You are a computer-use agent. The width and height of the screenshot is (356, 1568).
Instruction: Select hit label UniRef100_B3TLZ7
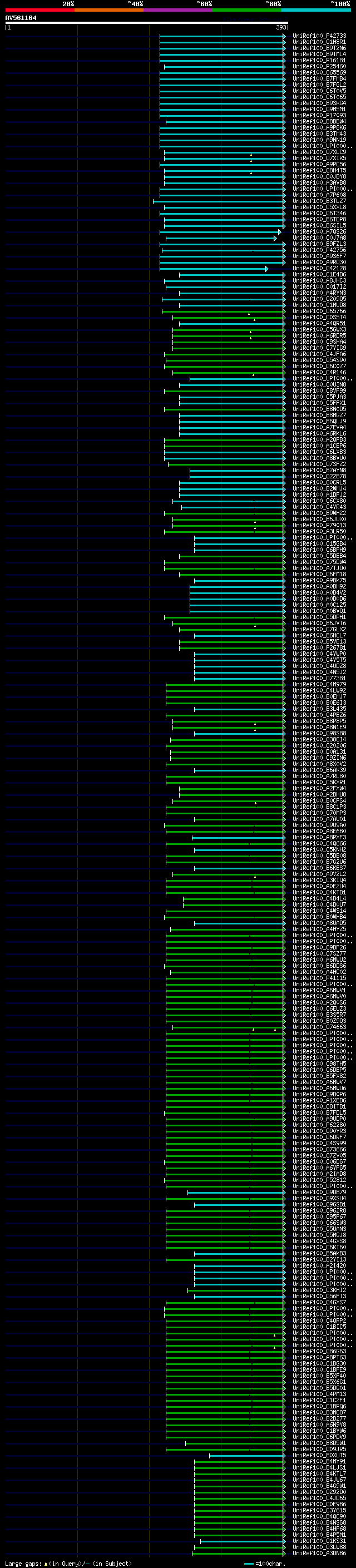click(x=319, y=201)
